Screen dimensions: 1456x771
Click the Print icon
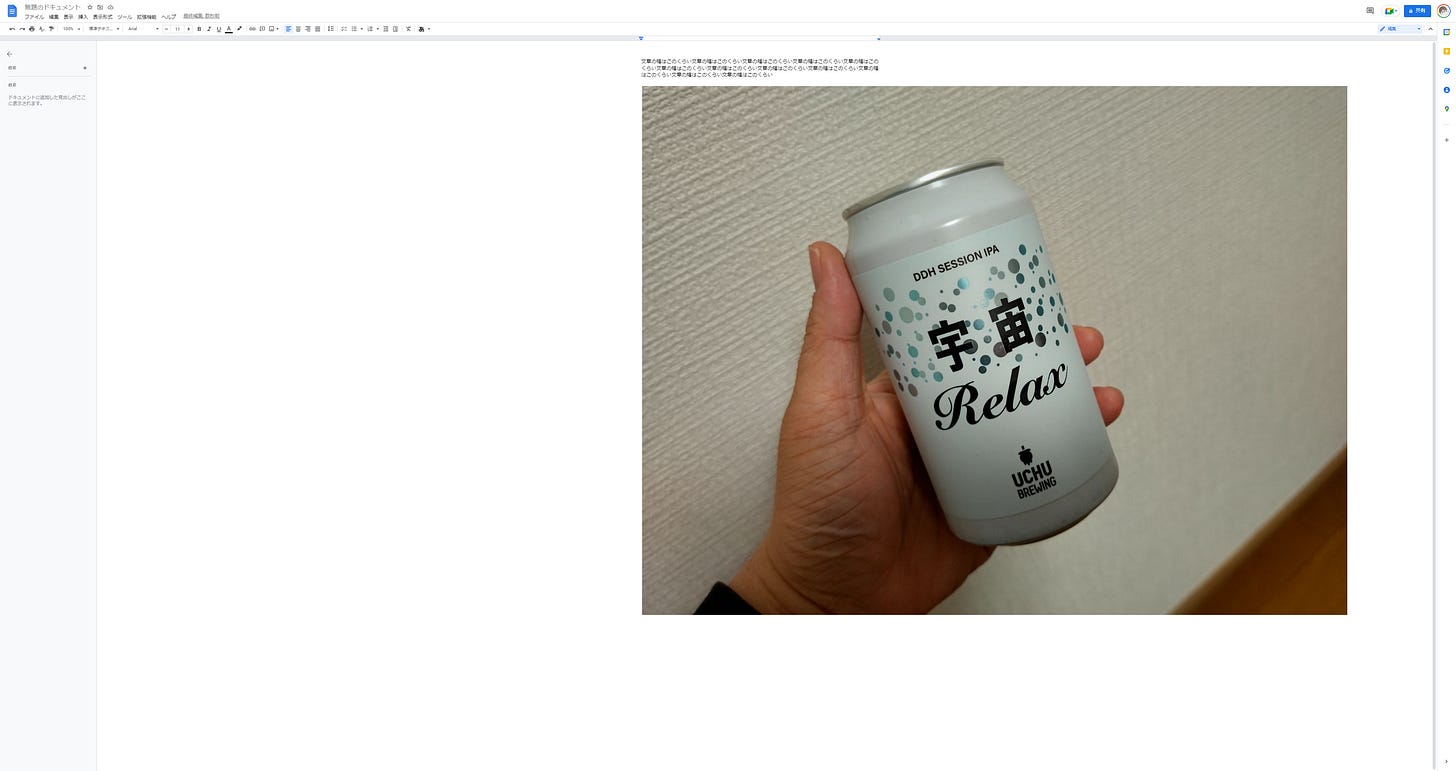(x=32, y=29)
